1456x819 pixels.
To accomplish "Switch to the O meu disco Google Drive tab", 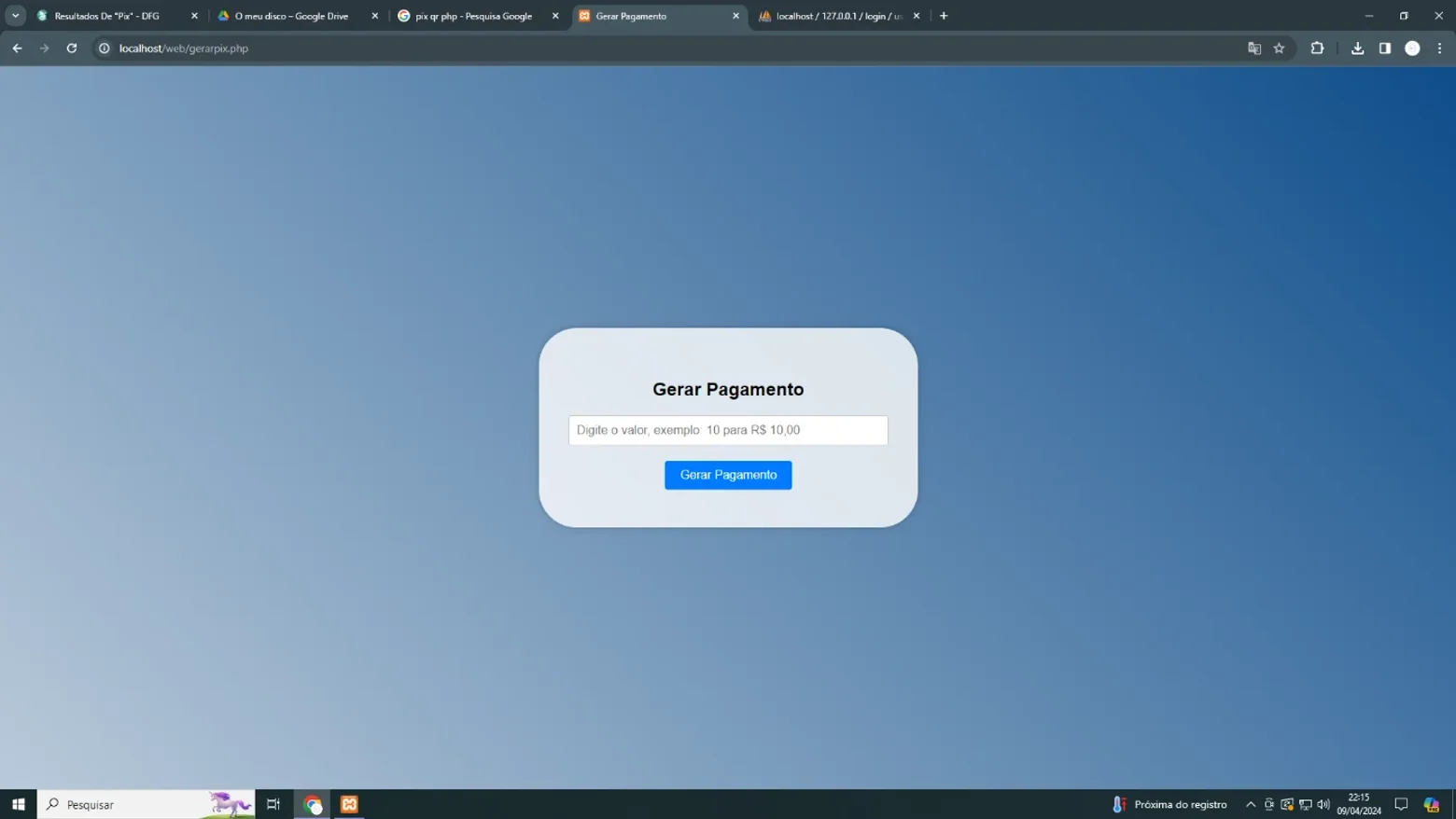I will (x=291, y=16).
